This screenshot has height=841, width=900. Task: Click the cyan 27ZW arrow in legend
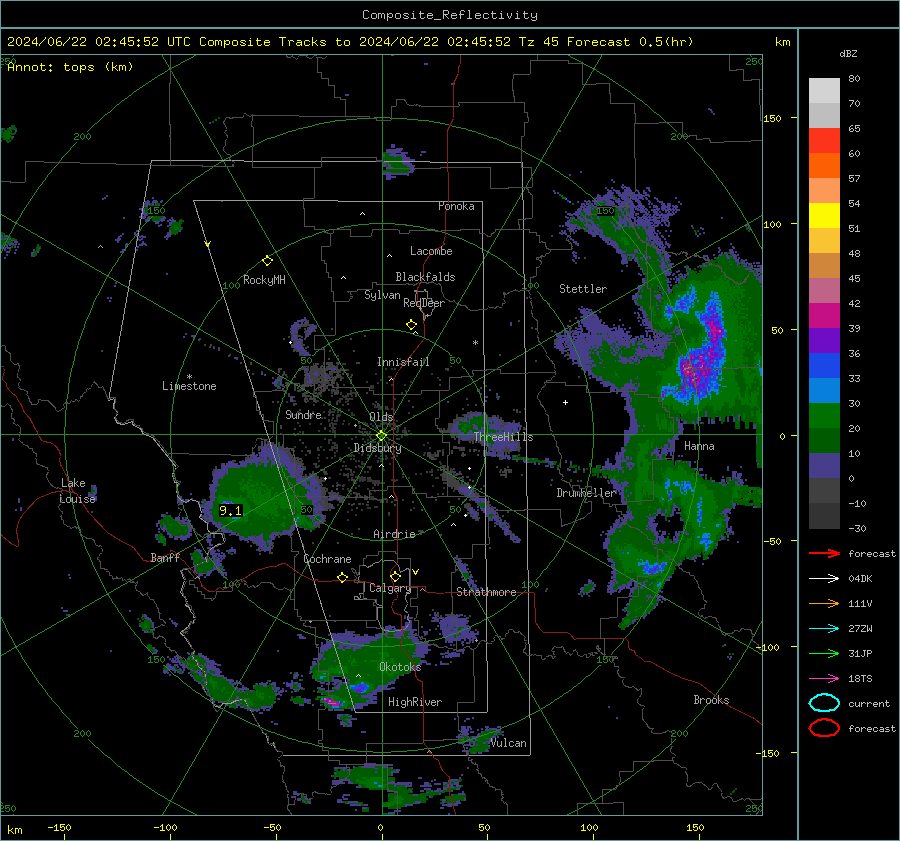point(824,629)
